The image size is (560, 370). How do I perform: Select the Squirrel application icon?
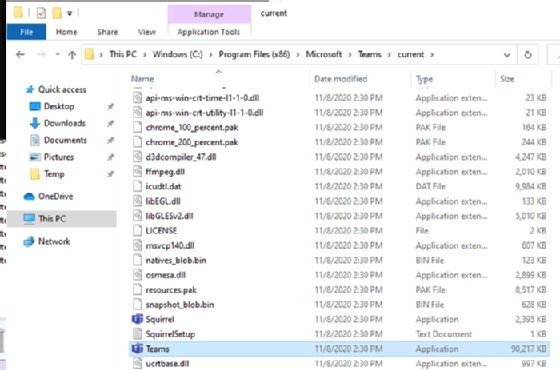[138, 319]
